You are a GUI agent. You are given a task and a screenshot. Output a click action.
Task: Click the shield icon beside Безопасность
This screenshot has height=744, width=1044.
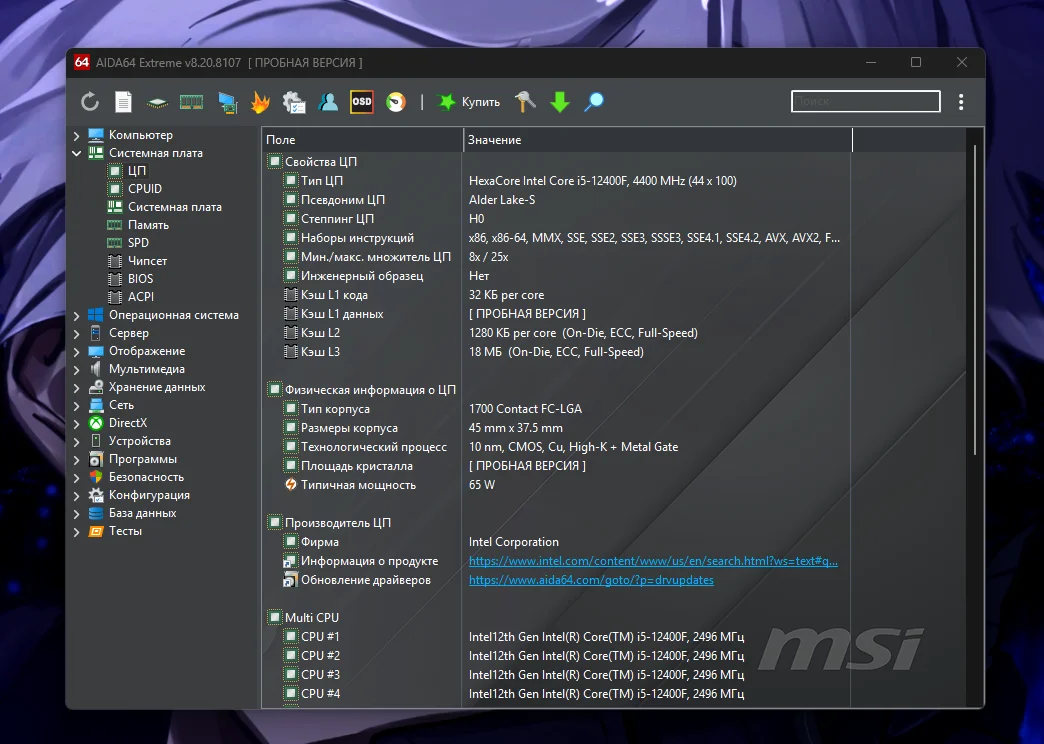[x=96, y=477]
